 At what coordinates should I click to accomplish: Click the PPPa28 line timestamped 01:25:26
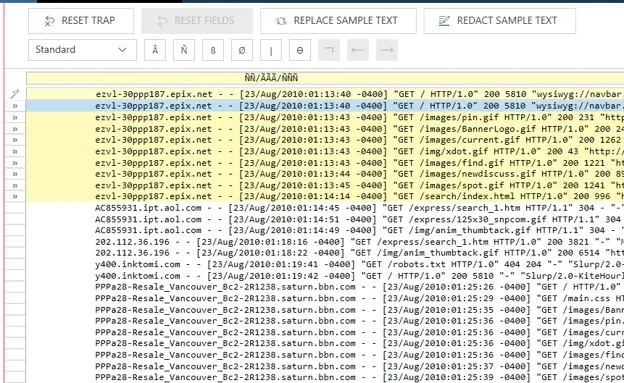(x=325, y=287)
